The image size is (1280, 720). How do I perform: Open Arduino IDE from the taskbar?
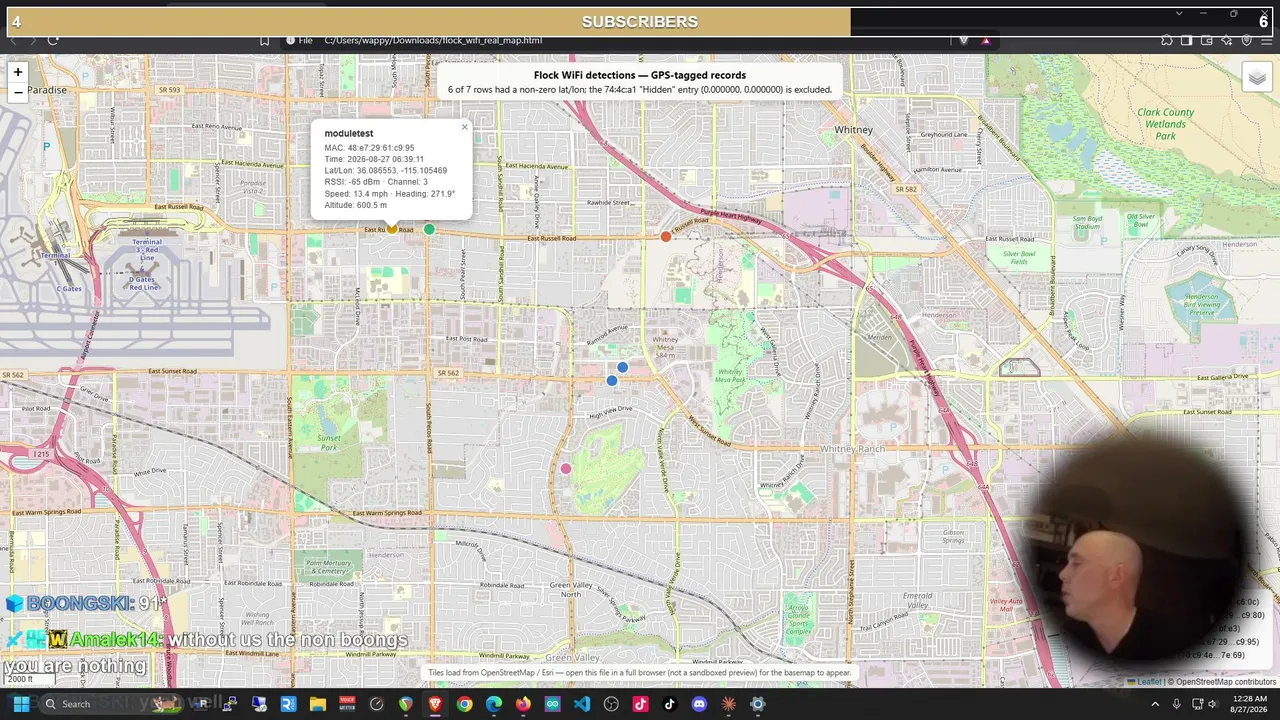click(552, 704)
